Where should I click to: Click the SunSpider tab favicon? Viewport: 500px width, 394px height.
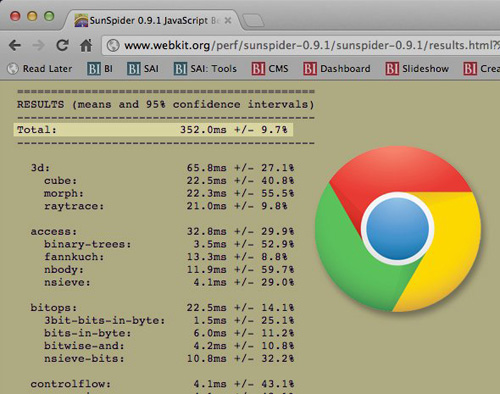click(81, 20)
